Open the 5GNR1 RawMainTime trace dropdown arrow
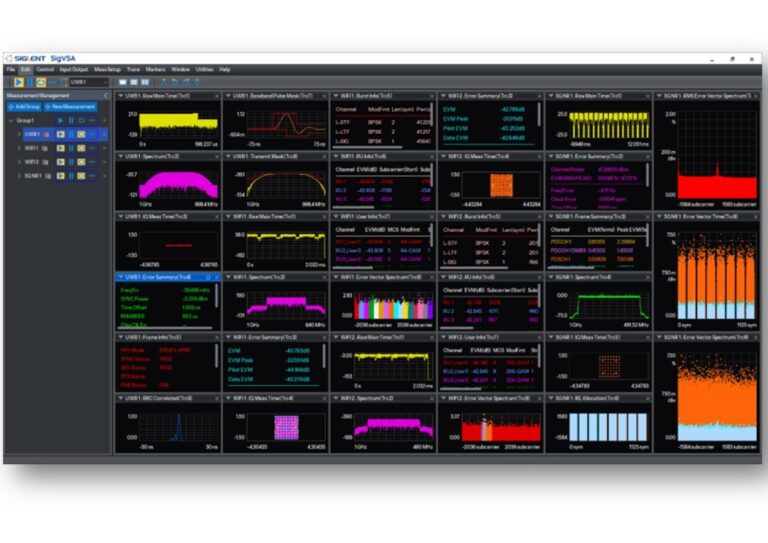 [551, 96]
